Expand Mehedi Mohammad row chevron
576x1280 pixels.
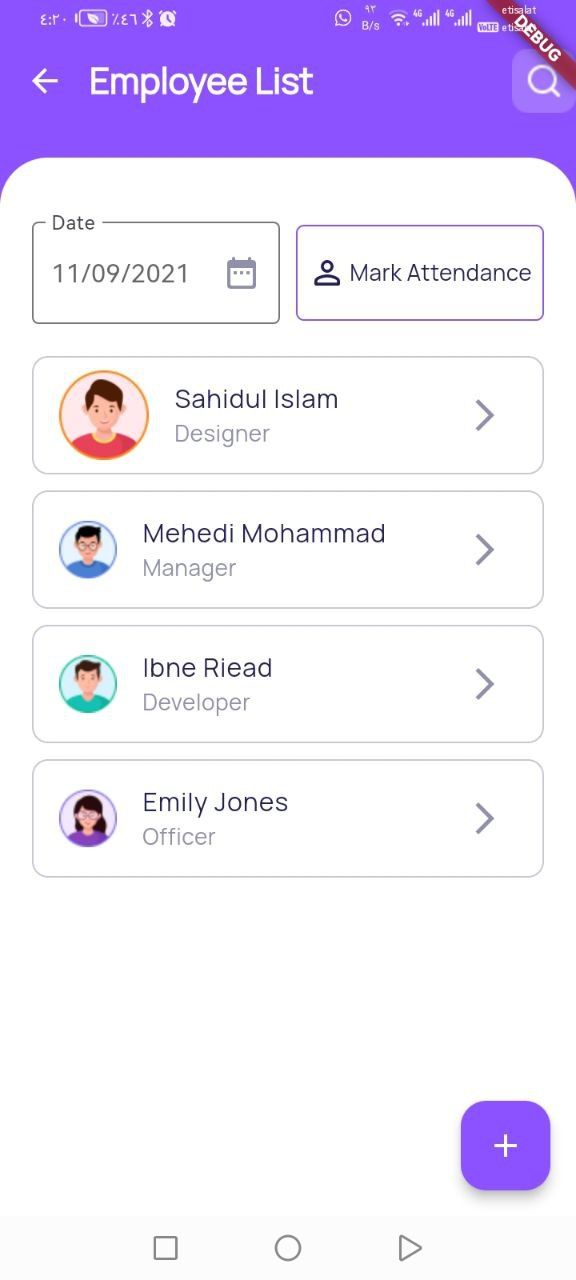coord(485,549)
